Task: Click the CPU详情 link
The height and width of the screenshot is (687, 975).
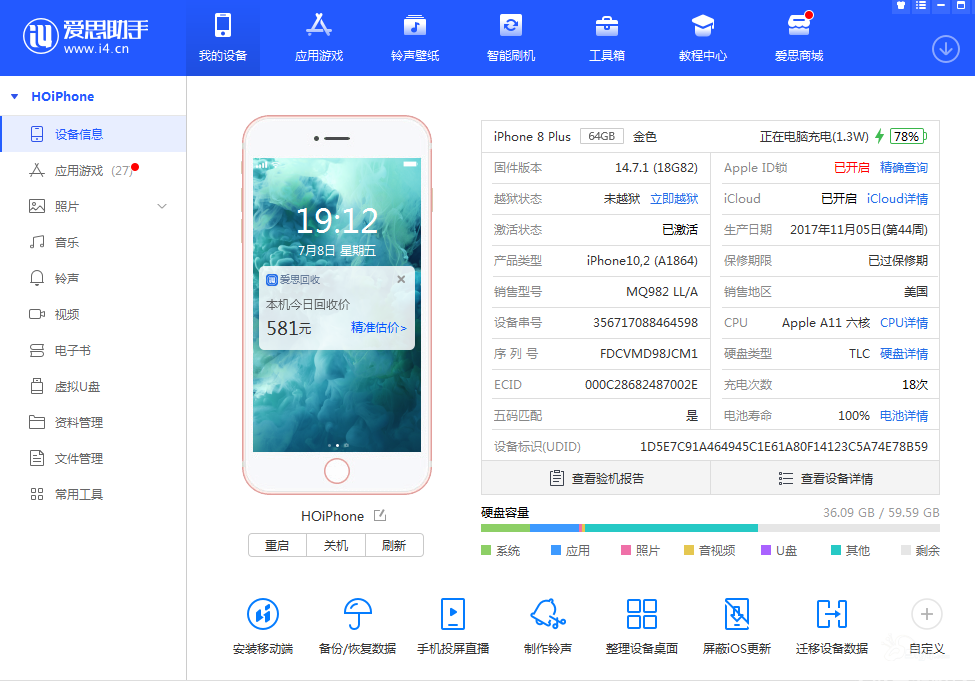Action: 903,323
